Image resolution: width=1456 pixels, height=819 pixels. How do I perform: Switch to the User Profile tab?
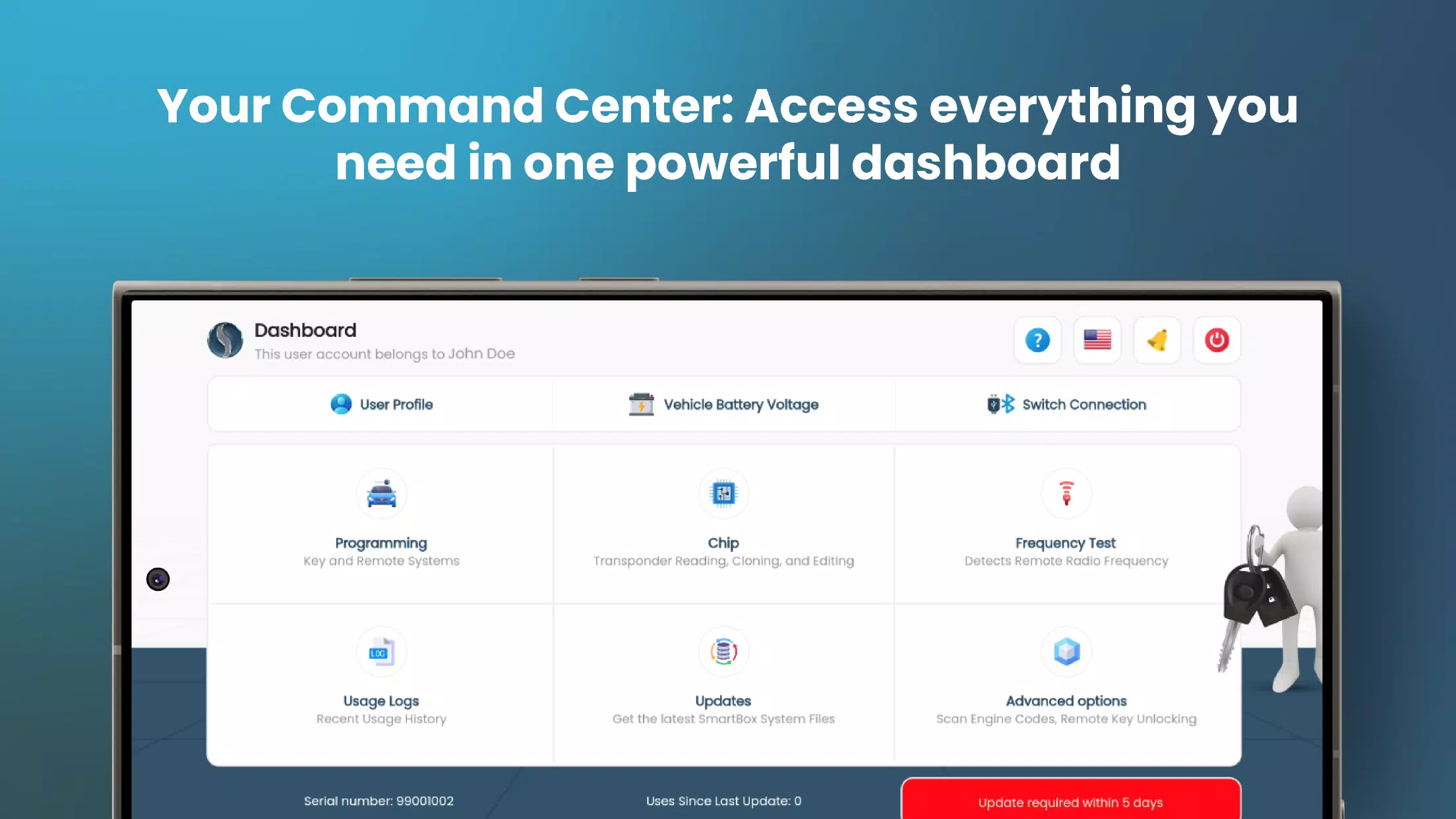tap(381, 404)
